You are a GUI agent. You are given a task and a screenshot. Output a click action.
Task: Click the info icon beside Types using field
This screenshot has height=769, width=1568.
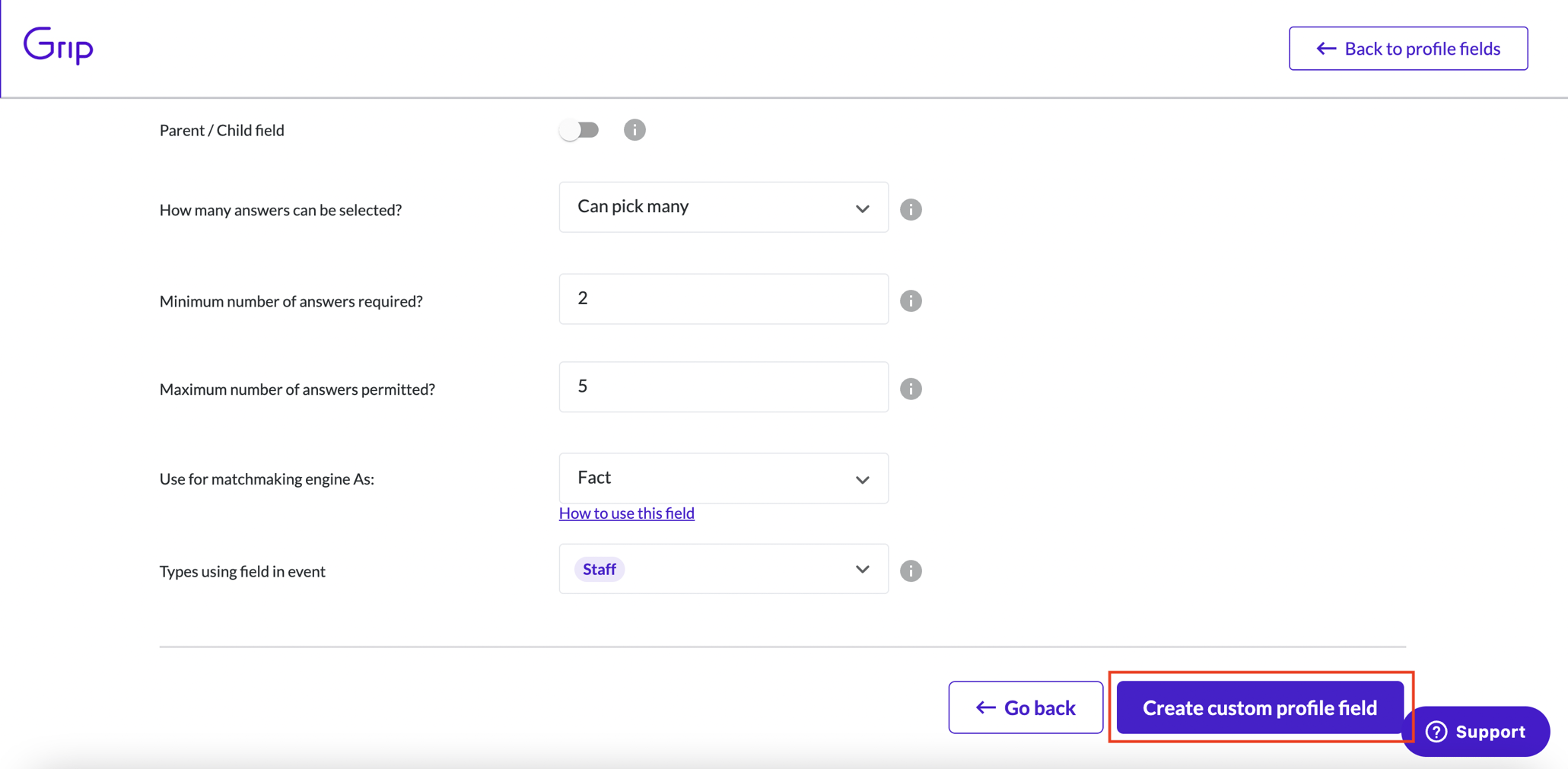pos(911,570)
